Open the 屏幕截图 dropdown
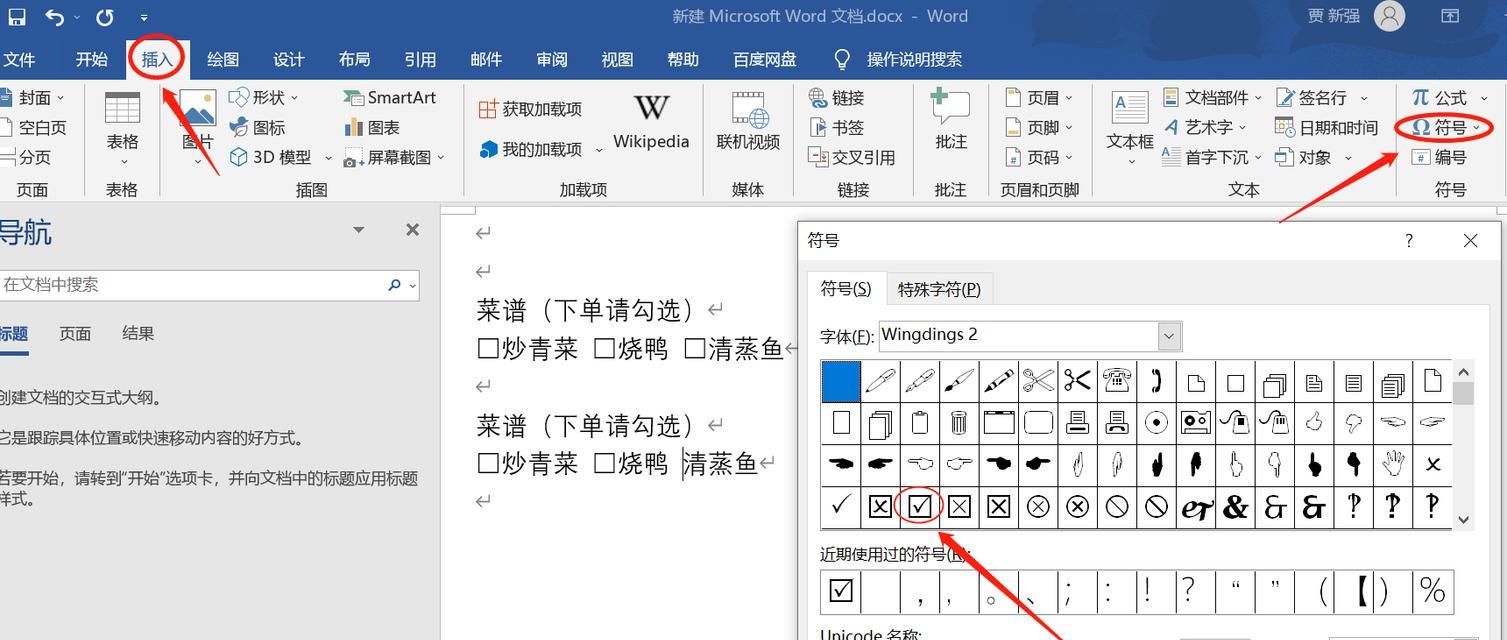The height and width of the screenshot is (640, 1507). (x=394, y=158)
